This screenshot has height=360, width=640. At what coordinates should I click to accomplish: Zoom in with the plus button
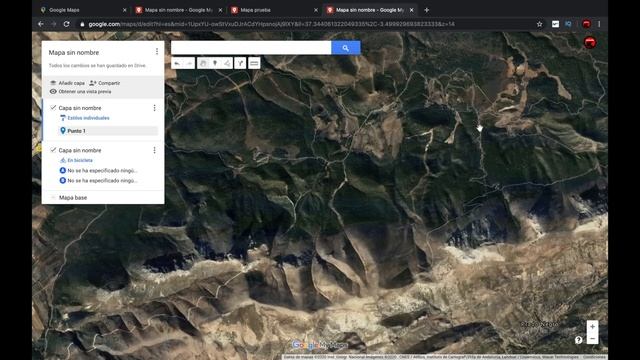[592, 327]
